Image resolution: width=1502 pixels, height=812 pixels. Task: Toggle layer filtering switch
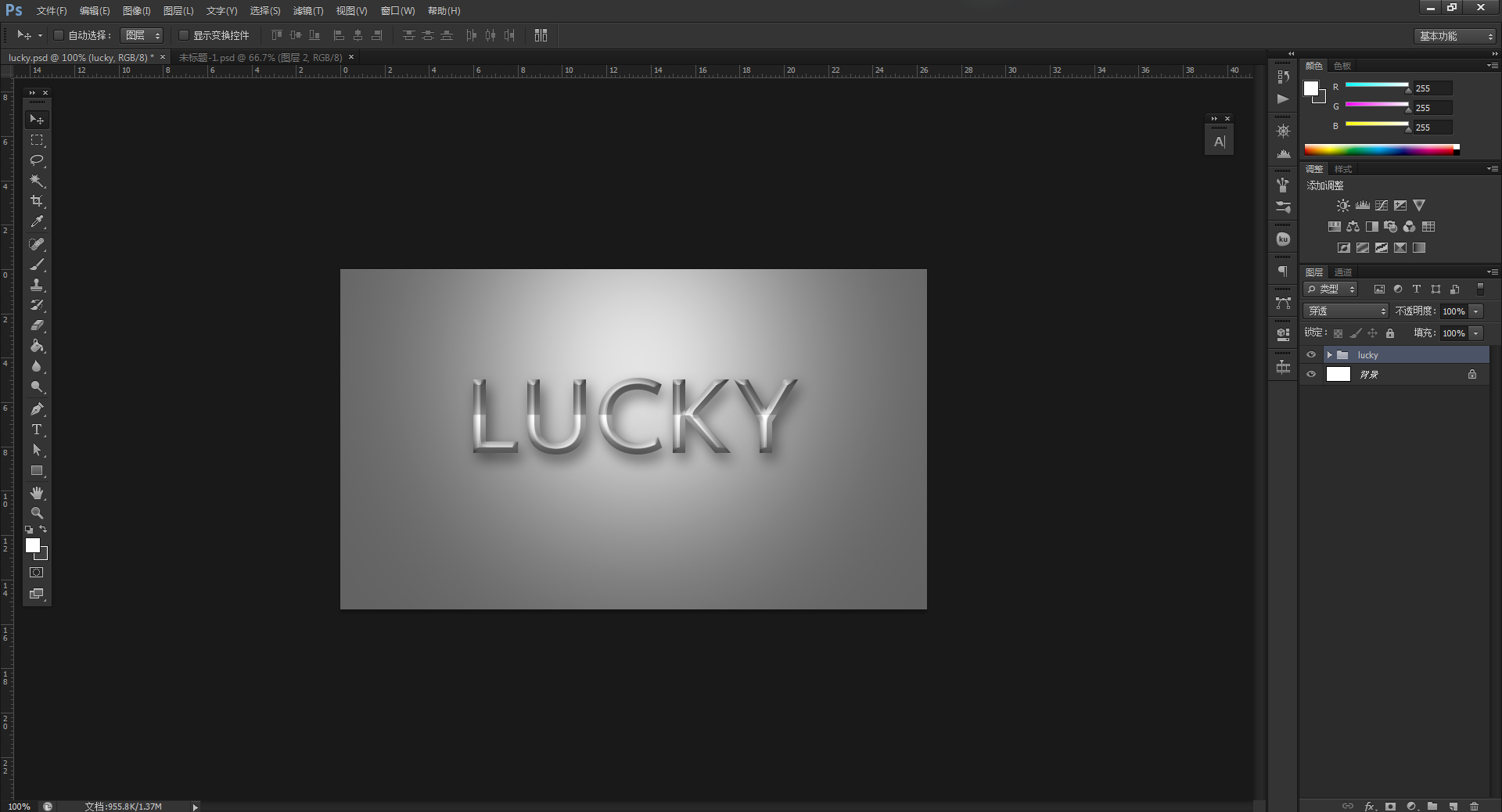pos(1480,289)
